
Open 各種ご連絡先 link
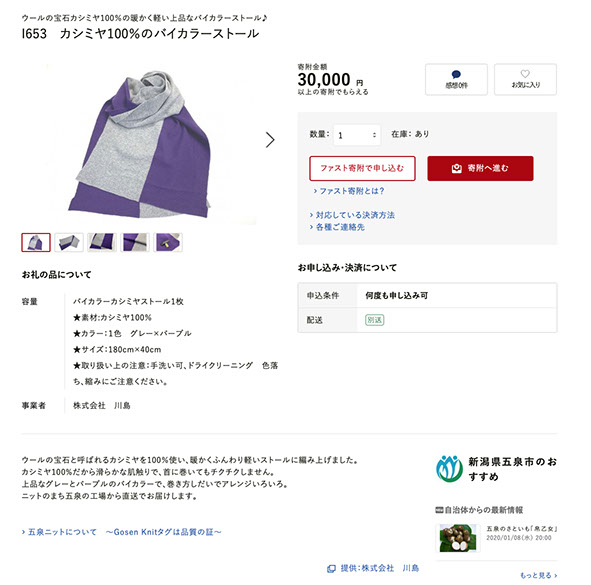pos(337,227)
